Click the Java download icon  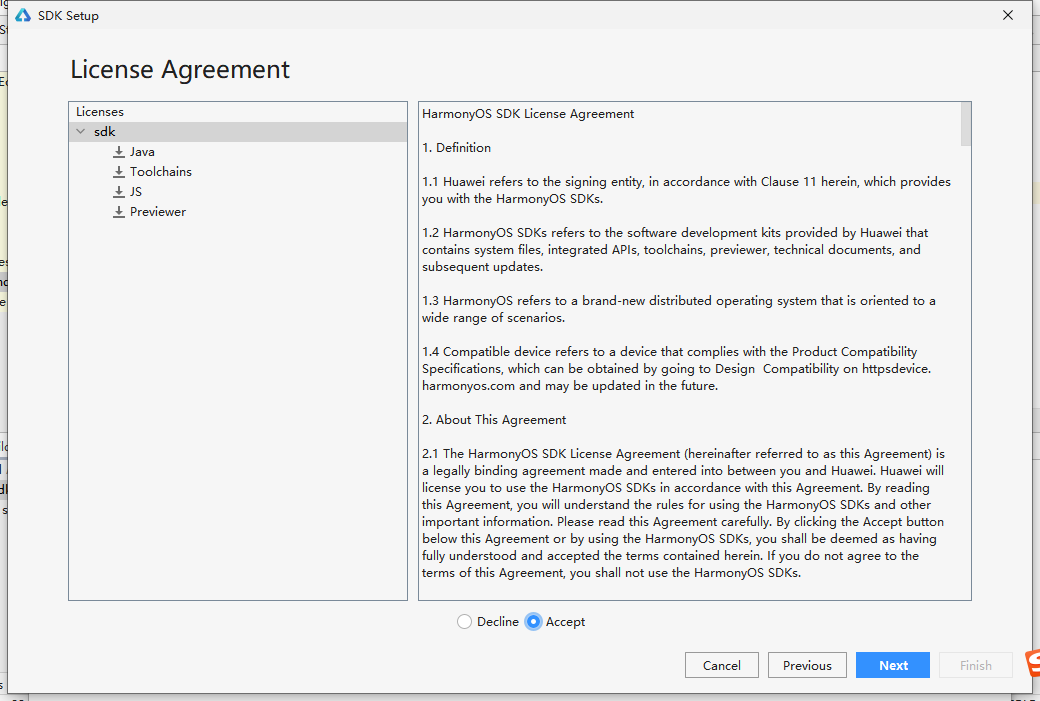(x=119, y=152)
